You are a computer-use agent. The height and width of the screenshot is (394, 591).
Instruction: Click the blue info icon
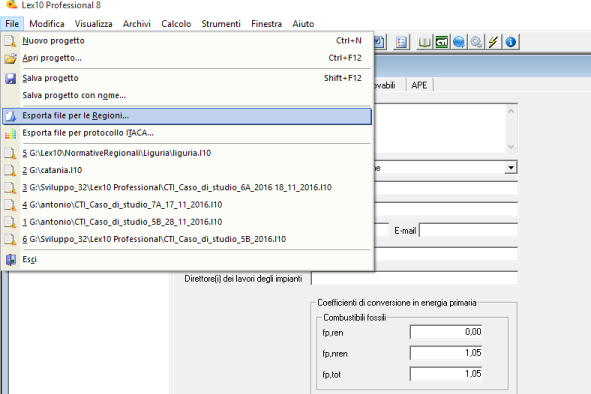[x=511, y=42]
